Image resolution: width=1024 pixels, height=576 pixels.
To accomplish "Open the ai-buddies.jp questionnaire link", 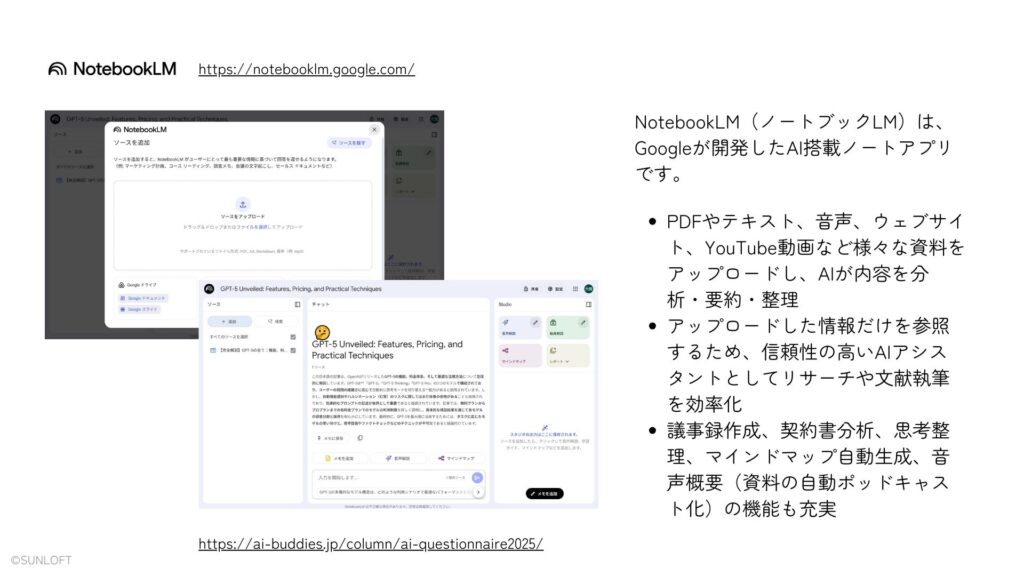I will pos(371,544).
